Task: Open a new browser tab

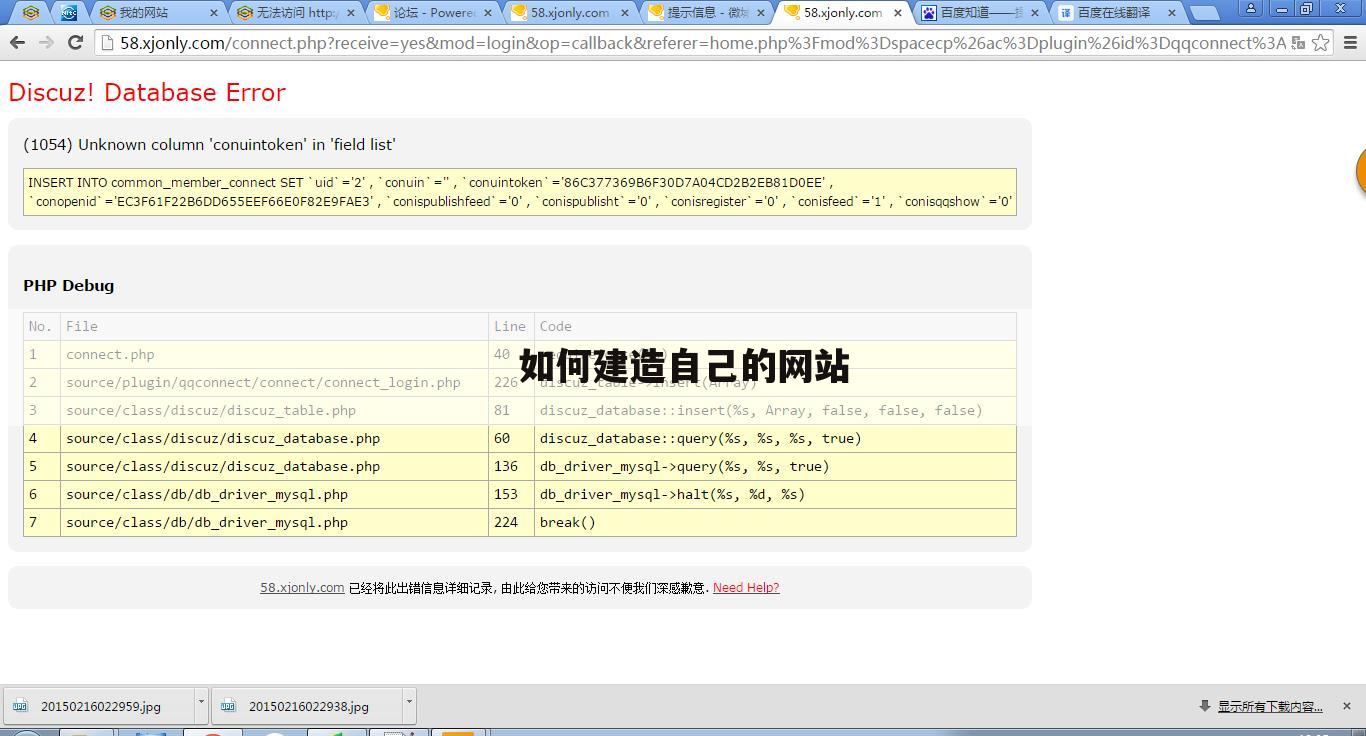Action: pos(1204,13)
